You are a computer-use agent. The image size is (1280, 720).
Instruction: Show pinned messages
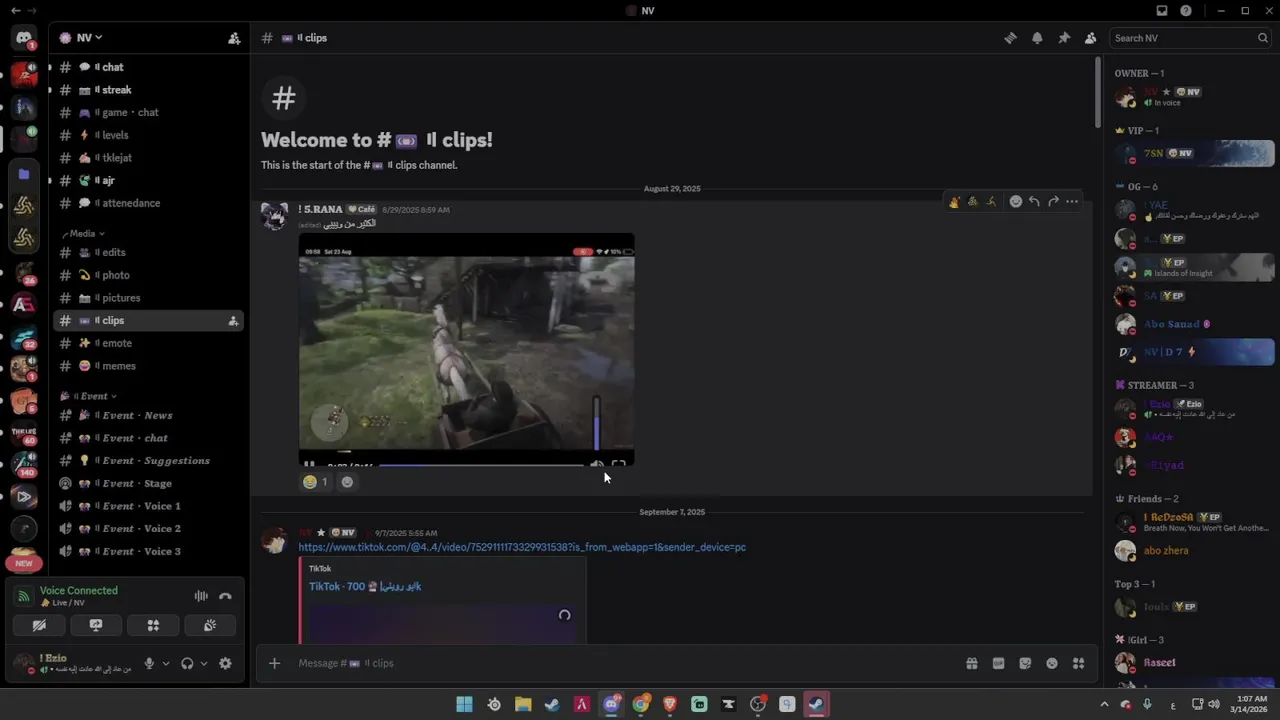1064,38
